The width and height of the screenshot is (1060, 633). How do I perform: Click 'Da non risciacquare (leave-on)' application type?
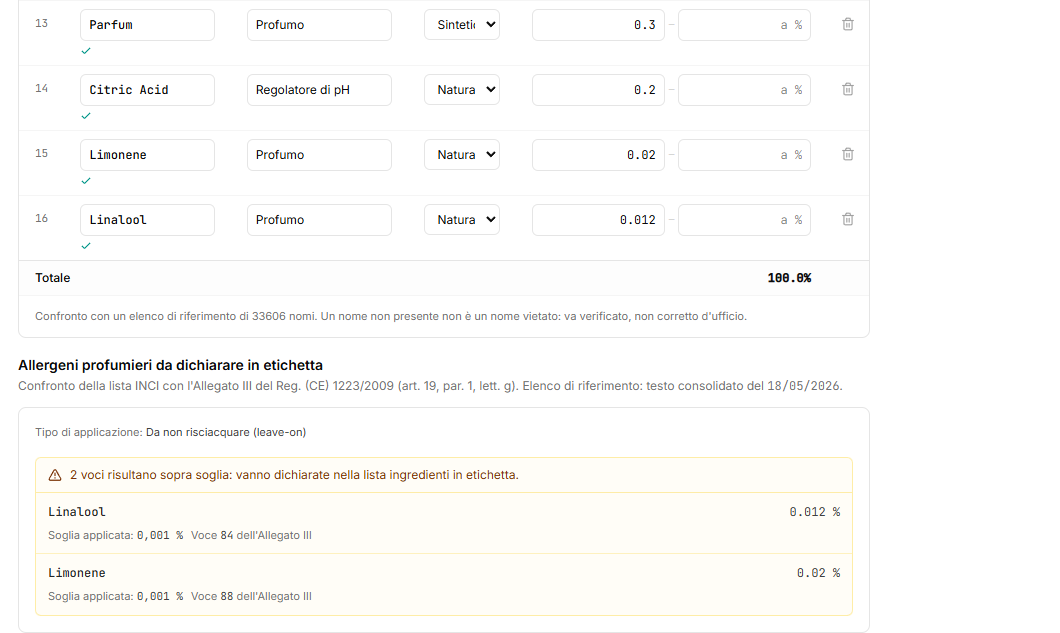[226, 432]
